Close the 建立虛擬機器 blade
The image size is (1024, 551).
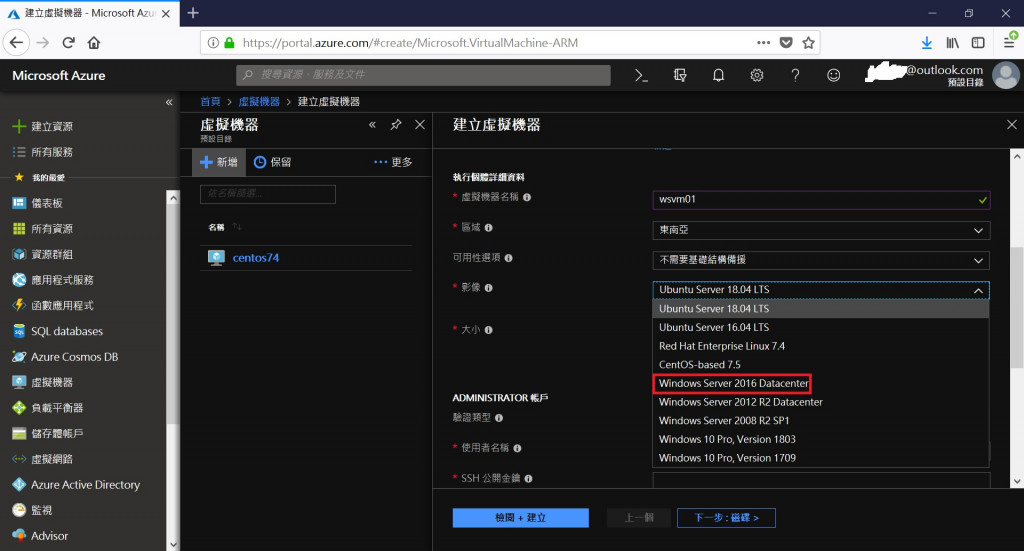coord(1012,125)
